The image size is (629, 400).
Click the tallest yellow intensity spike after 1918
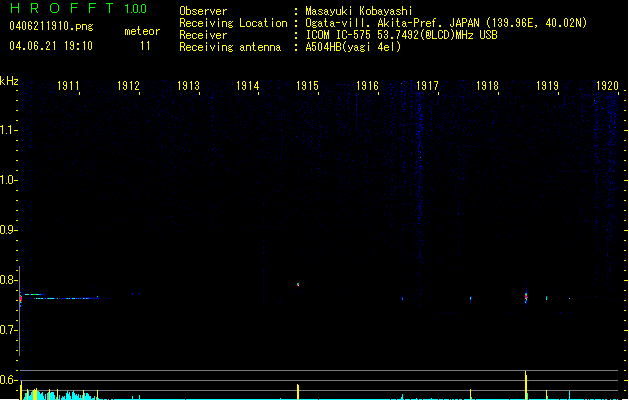(526, 385)
